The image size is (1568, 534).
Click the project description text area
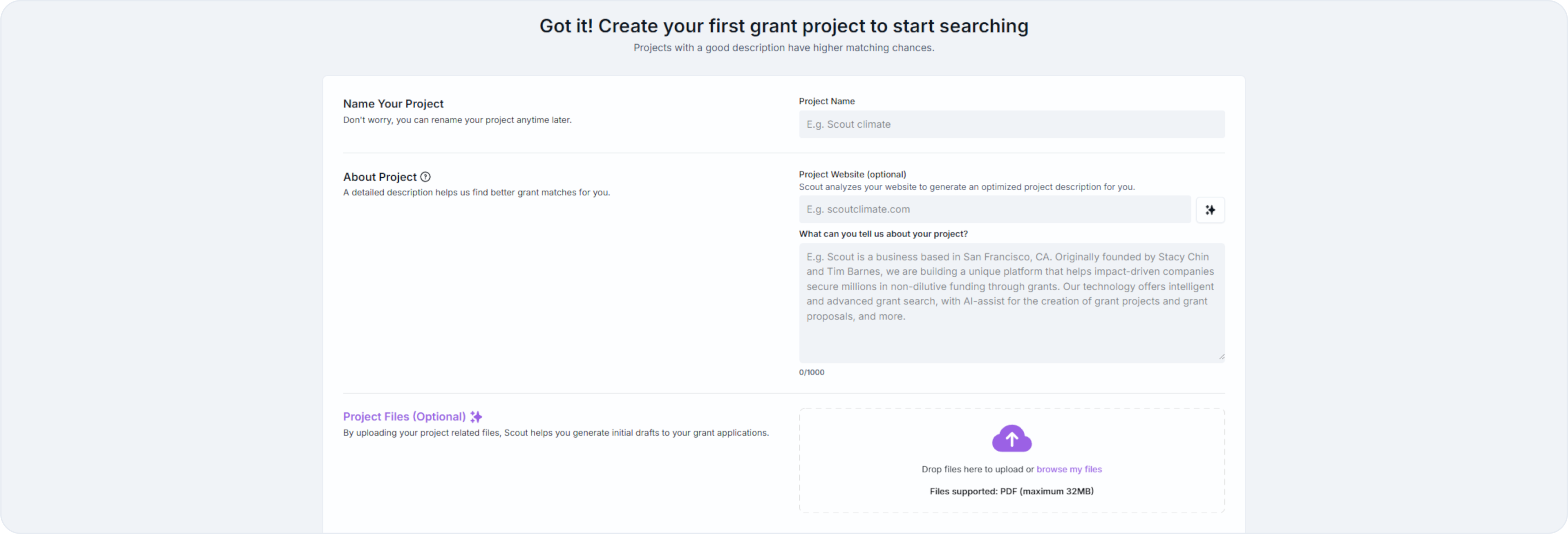tap(1011, 303)
